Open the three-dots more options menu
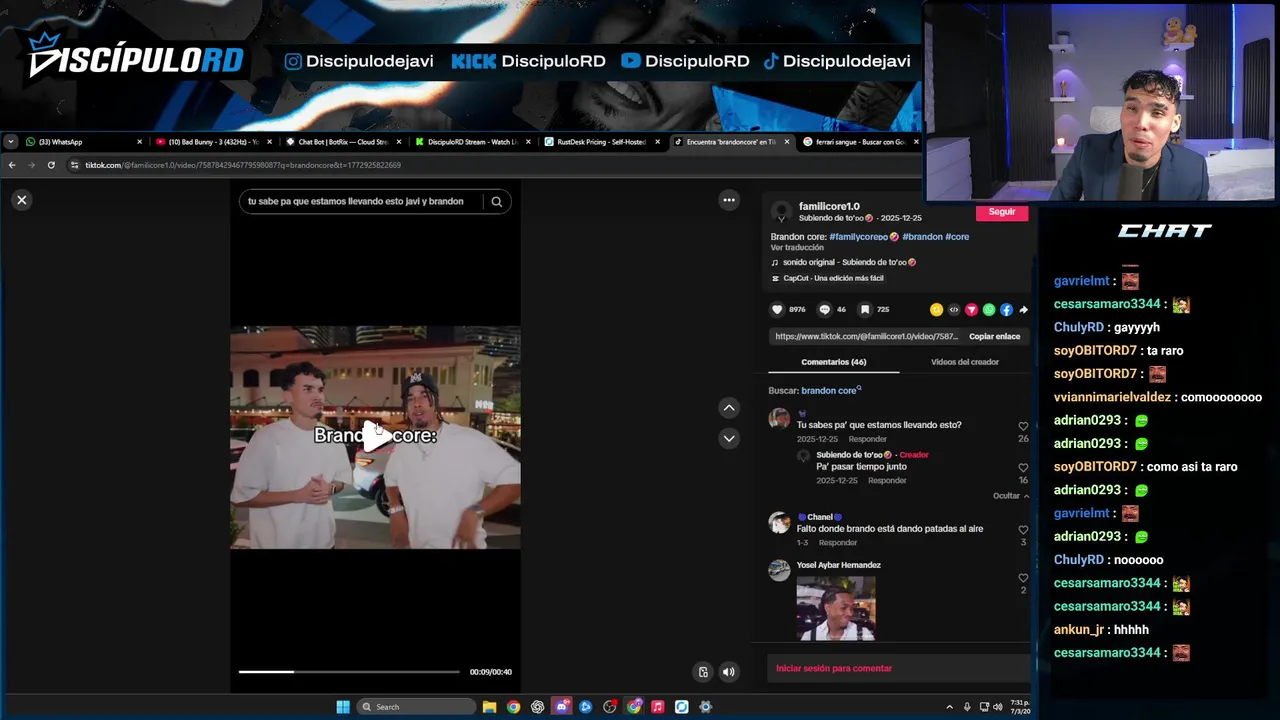1280x720 pixels. (x=729, y=200)
